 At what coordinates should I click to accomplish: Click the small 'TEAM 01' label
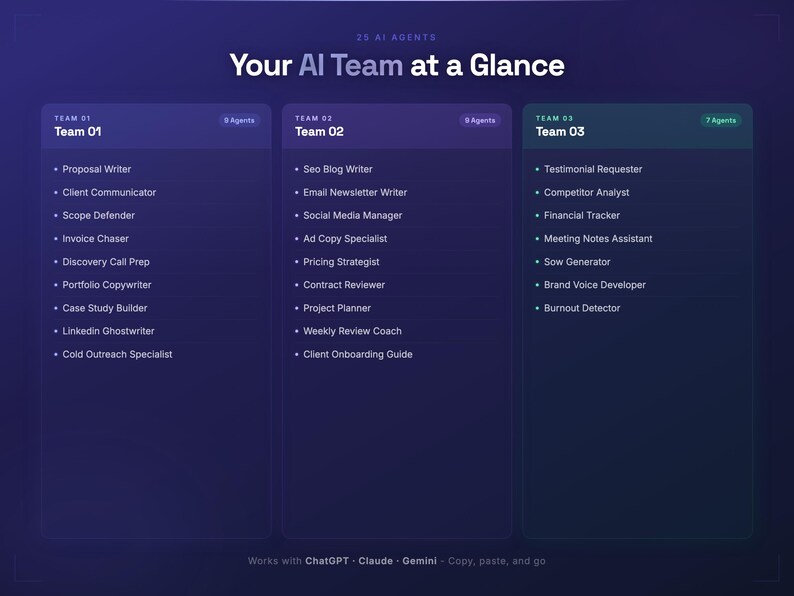tap(72, 118)
